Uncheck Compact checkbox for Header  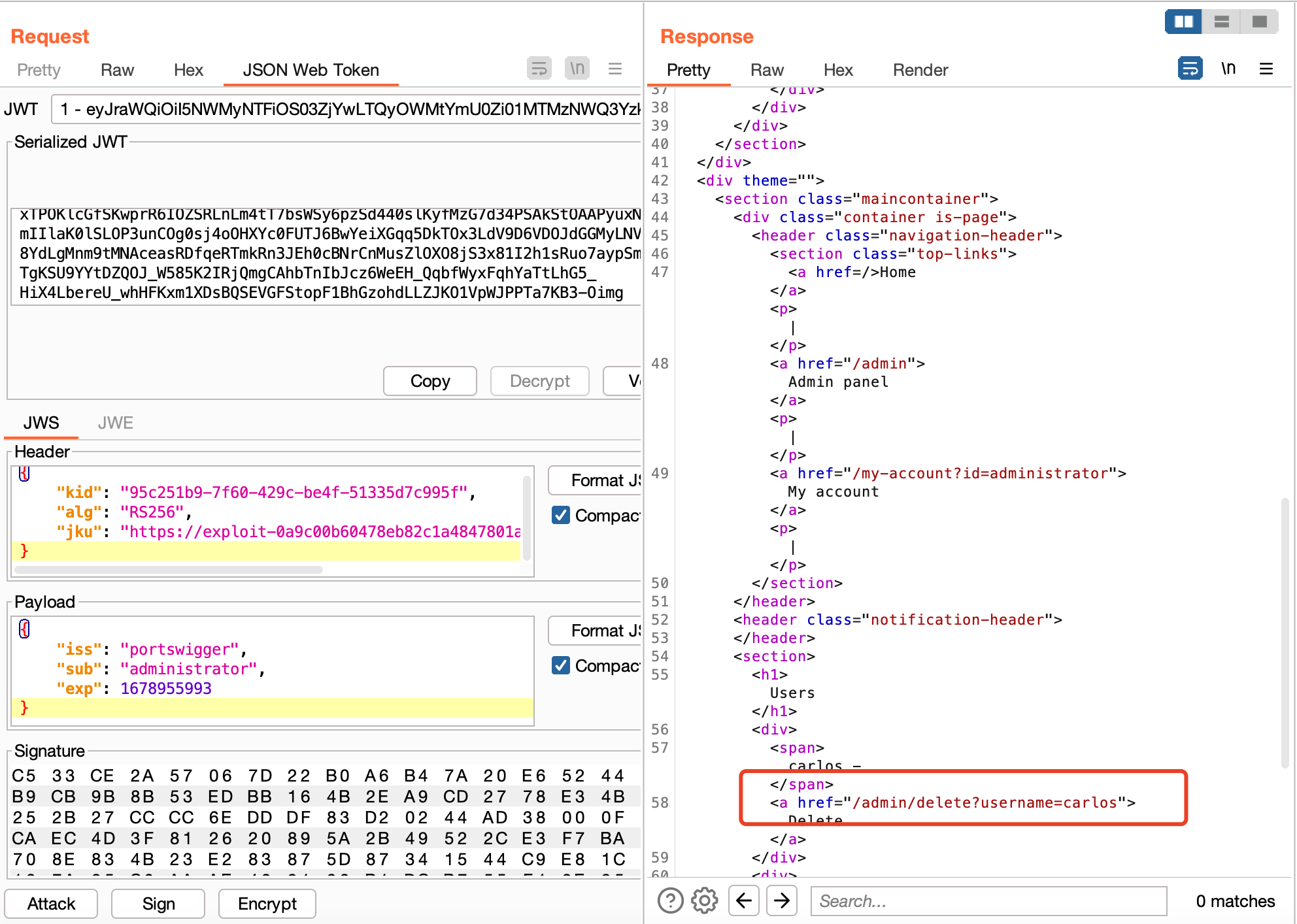(x=561, y=515)
